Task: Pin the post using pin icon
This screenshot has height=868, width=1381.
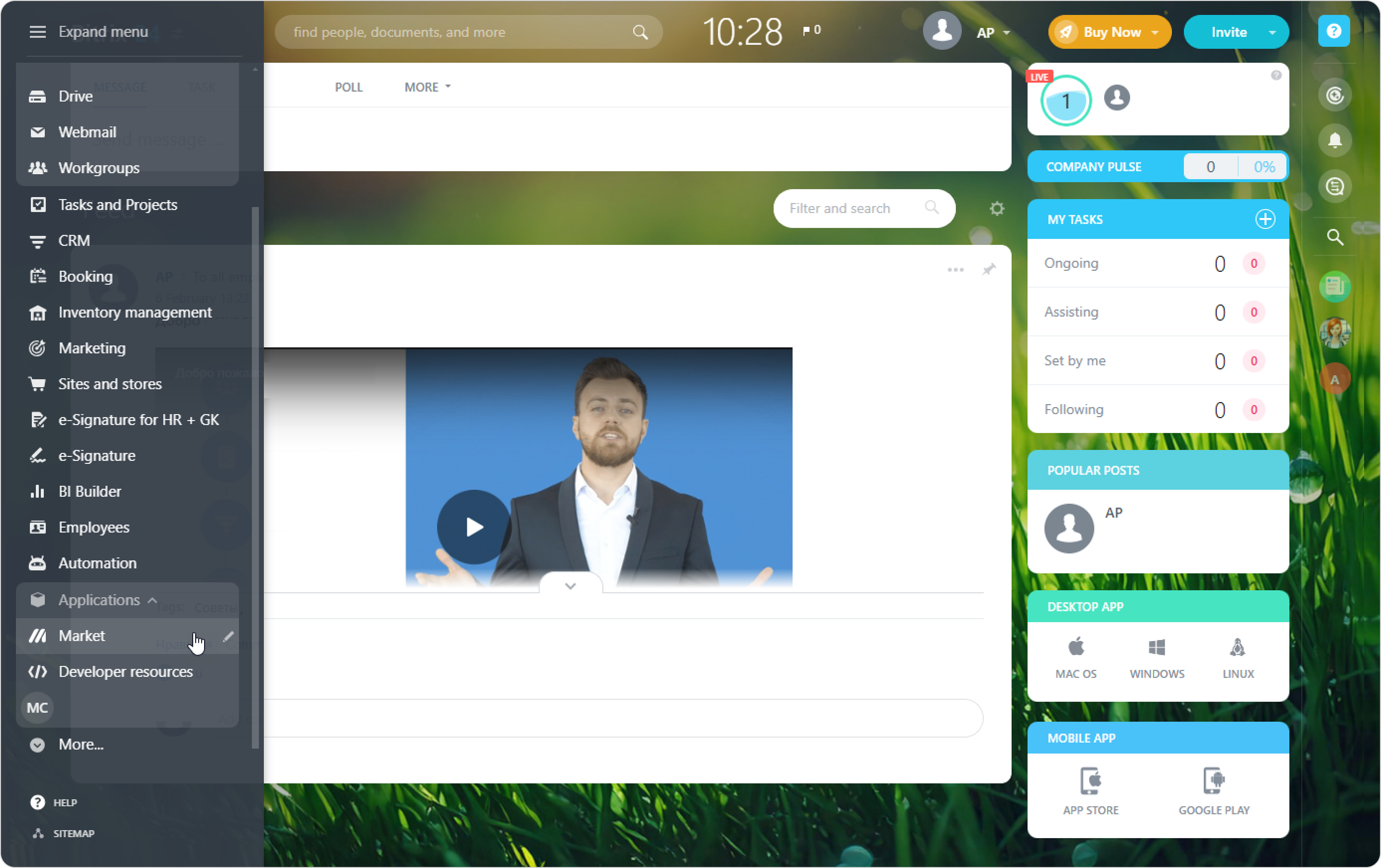Action: click(x=988, y=269)
